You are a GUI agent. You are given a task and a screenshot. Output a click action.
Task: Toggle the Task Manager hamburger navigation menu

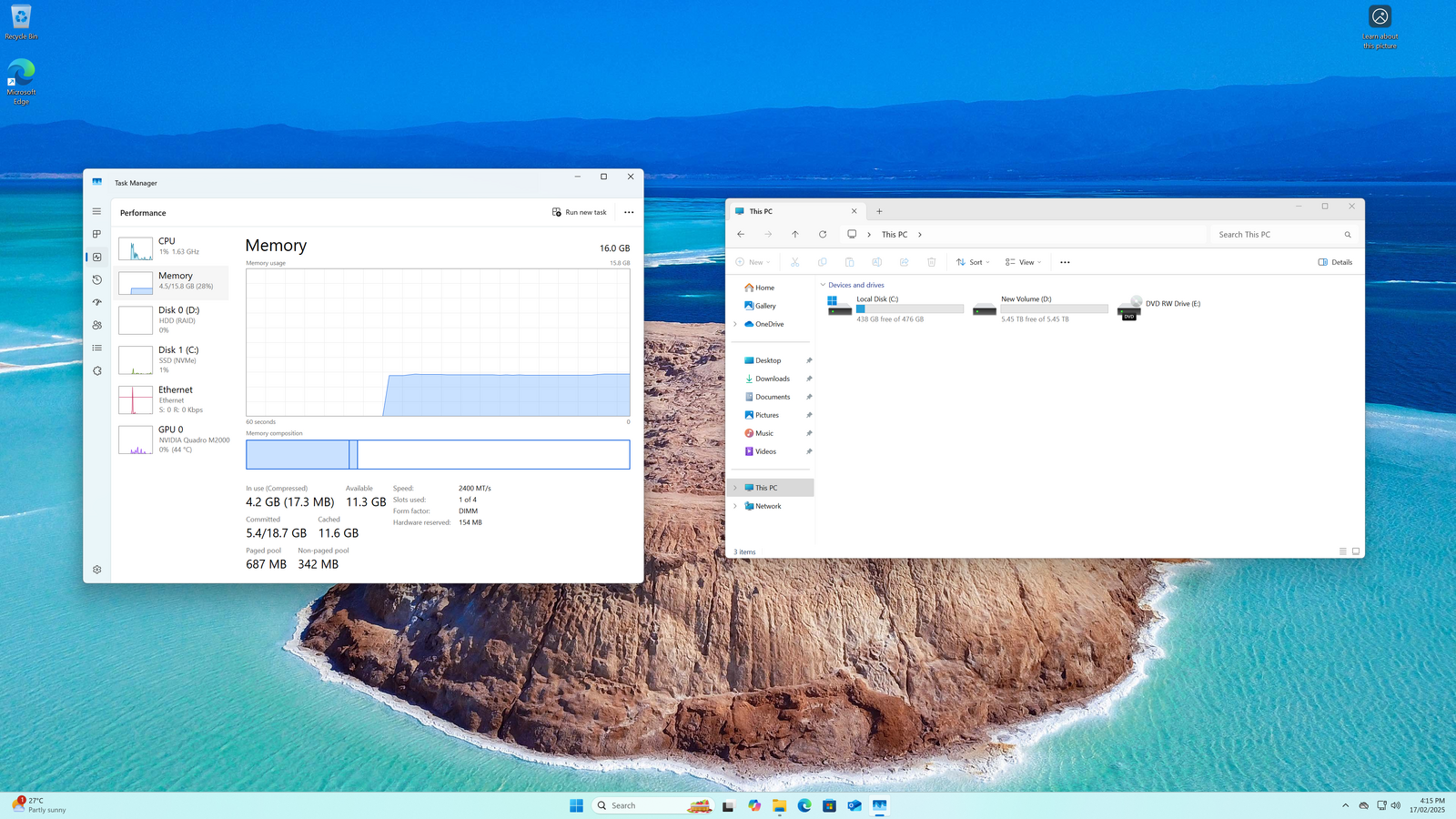(x=96, y=211)
